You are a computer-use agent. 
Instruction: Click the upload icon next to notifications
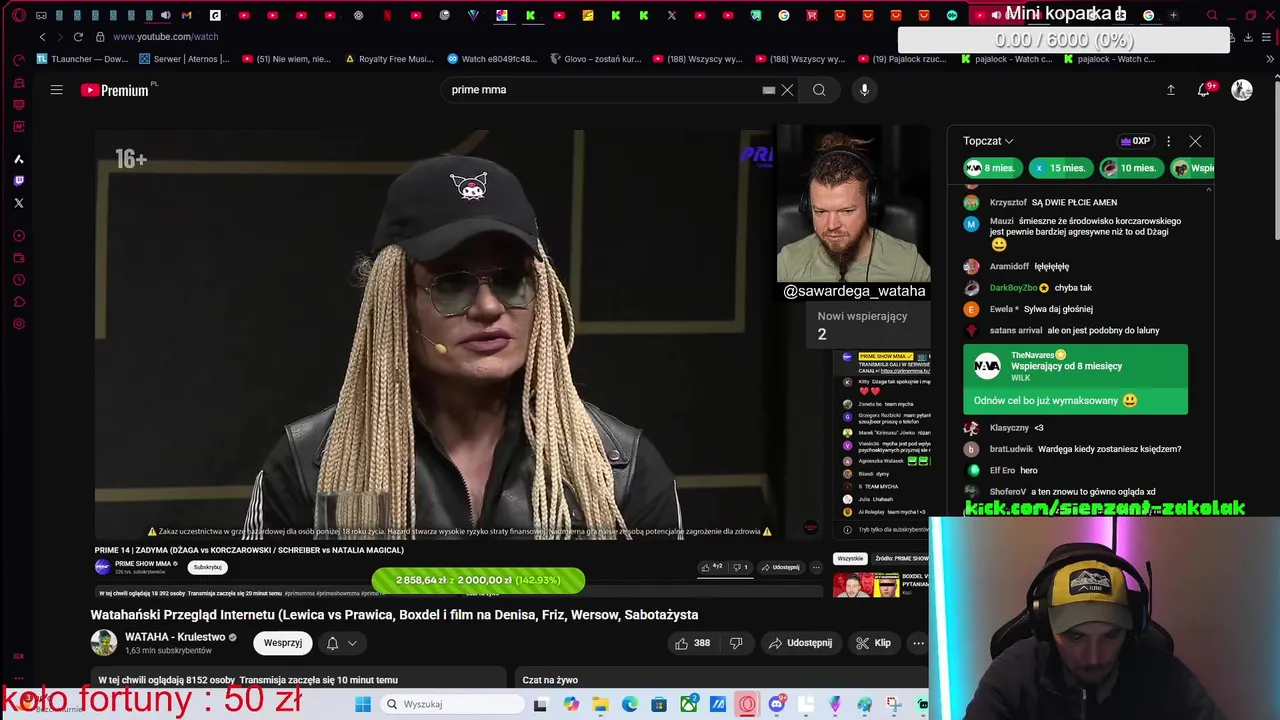click(1171, 90)
